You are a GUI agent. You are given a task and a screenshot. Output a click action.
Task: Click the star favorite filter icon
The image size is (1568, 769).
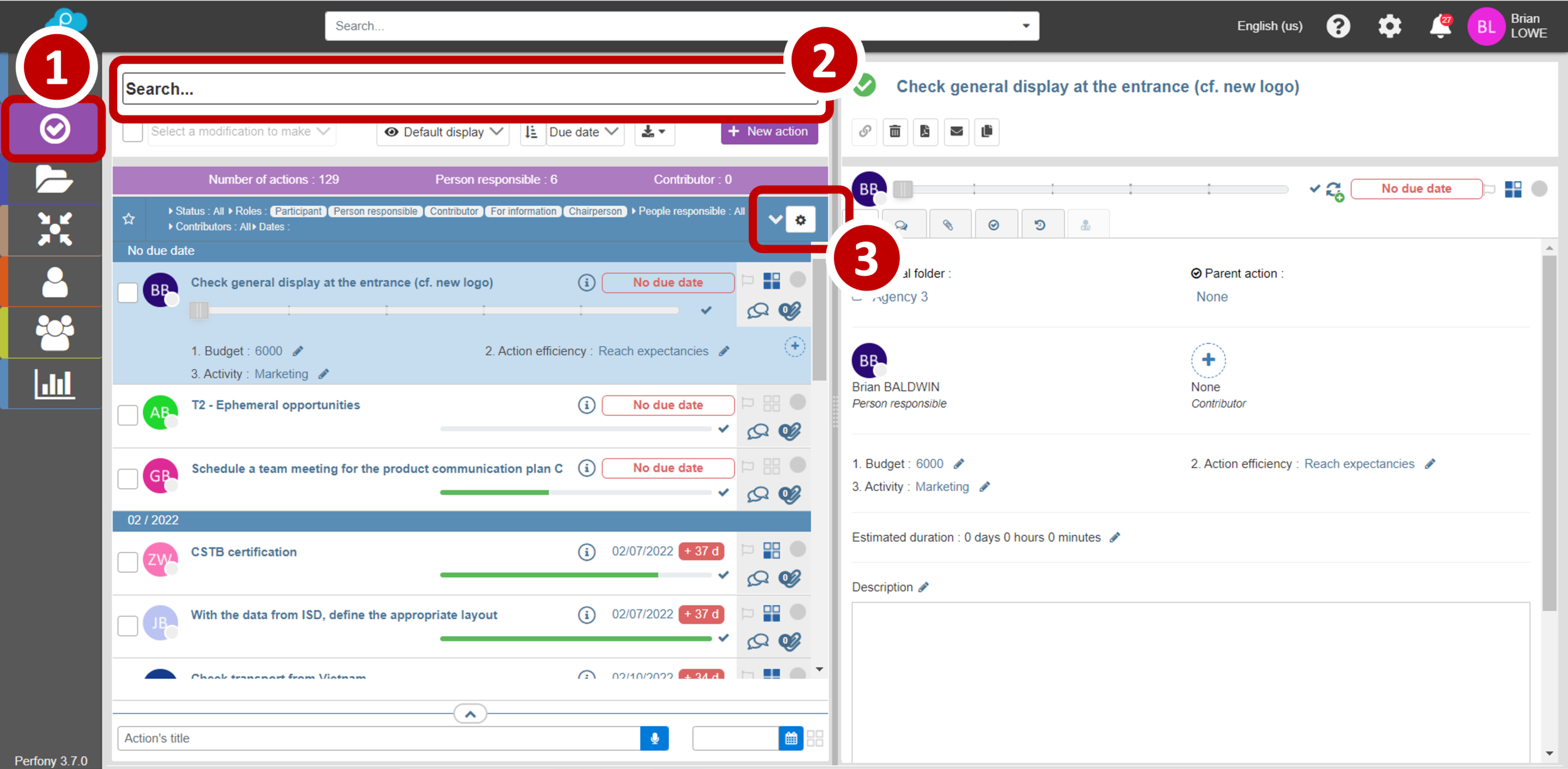[x=128, y=219]
